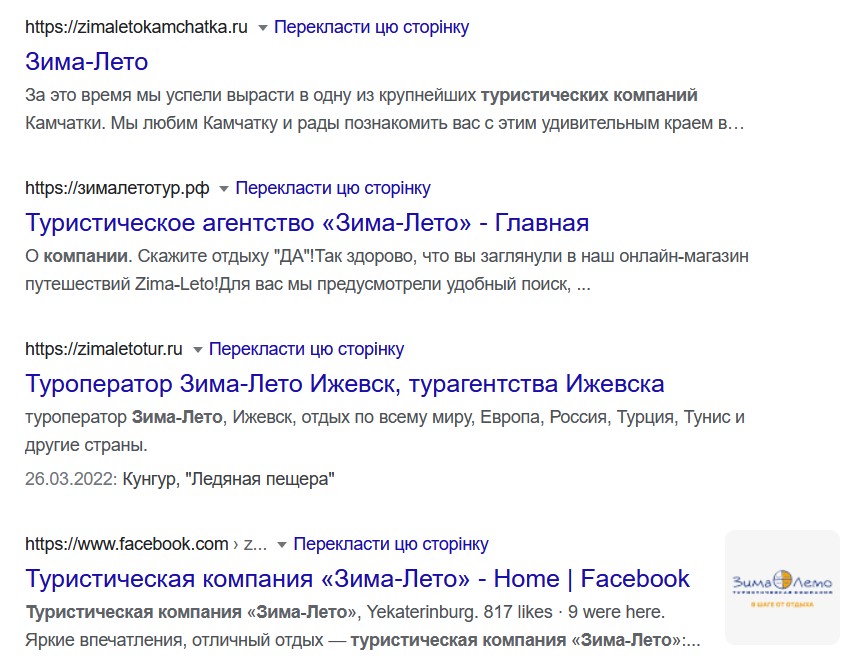The width and height of the screenshot is (868, 665).
Task: Open the "Зима-Лето" Kamchatka result title
Action: pos(86,61)
